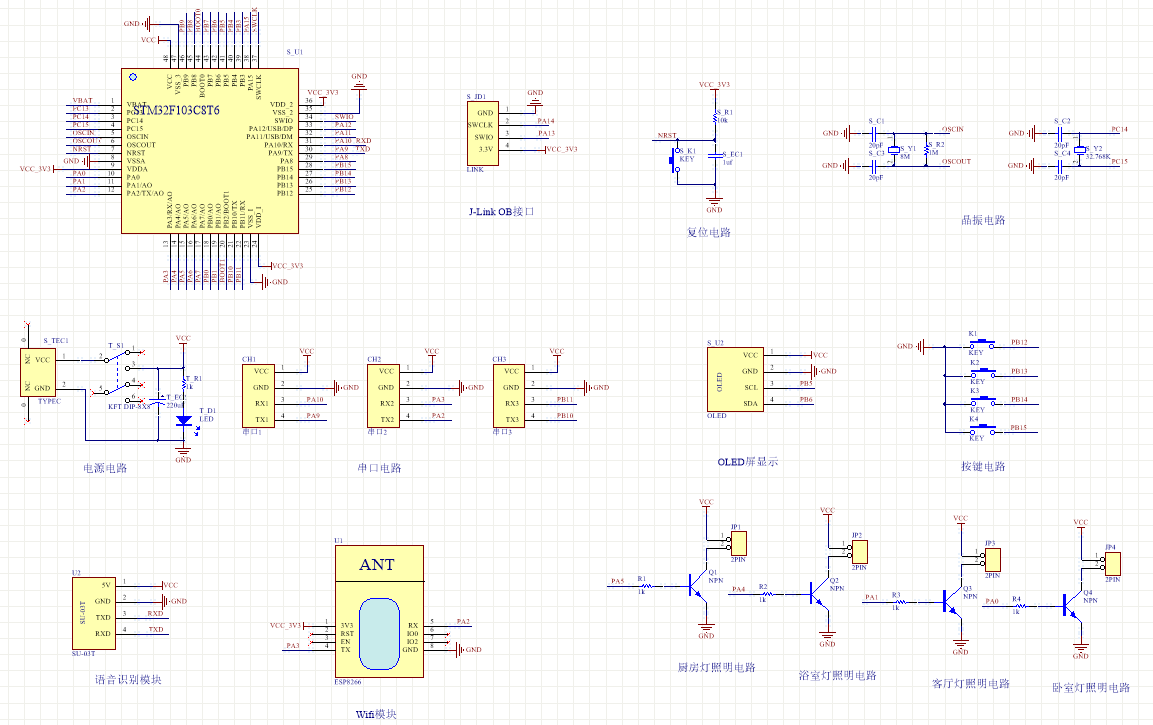The width and height of the screenshot is (1153, 725).
Task: Select the CH2 serial port connector
Action: [x=383, y=396]
